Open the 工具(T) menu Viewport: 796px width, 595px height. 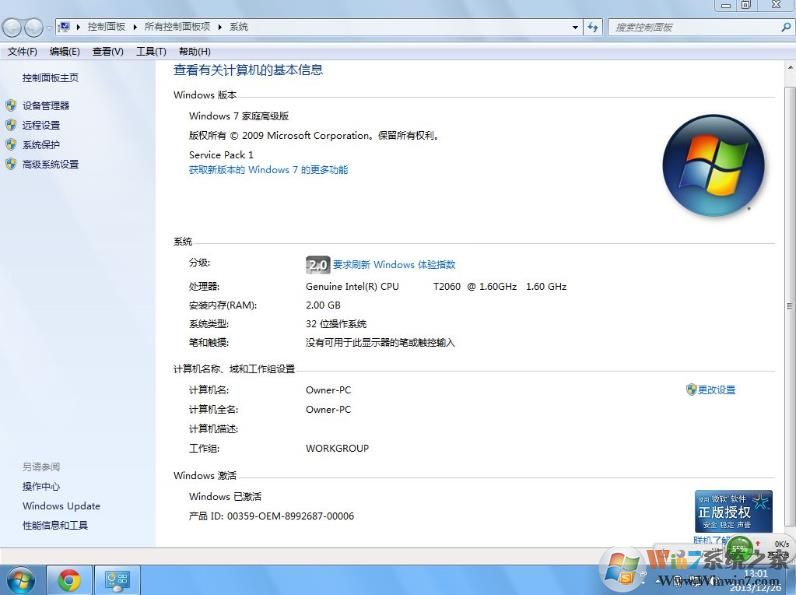(151, 52)
